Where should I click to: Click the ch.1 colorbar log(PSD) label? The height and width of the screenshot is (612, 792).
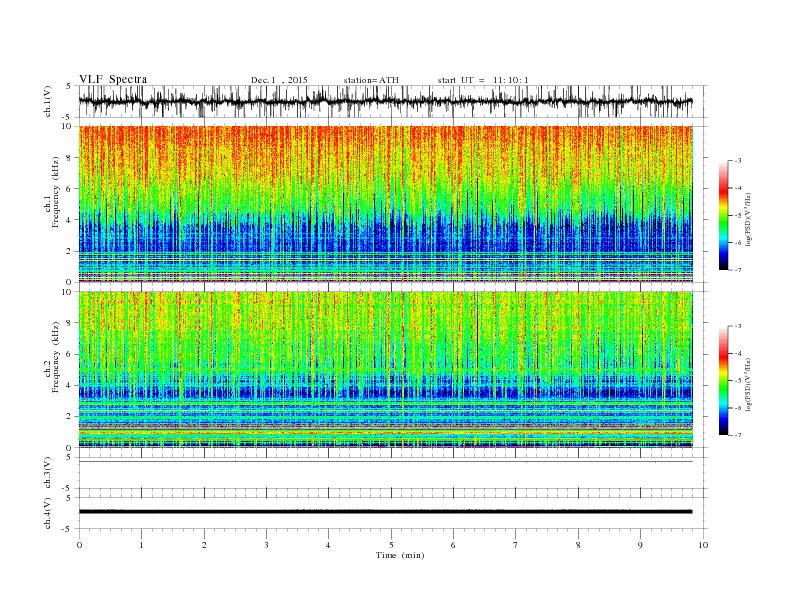(x=749, y=220)
